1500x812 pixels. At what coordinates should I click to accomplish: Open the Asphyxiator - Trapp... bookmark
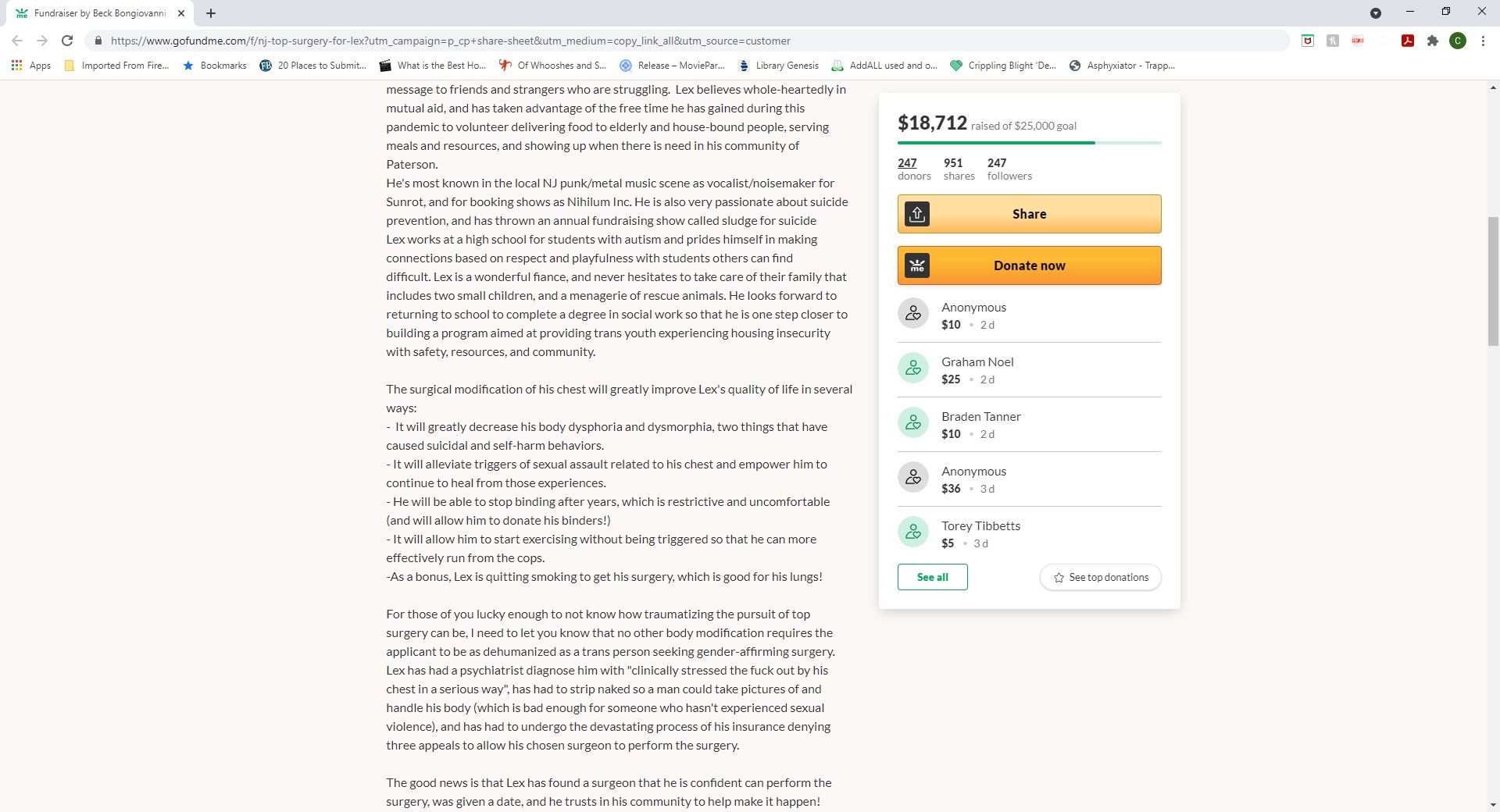coord(1122,66)
